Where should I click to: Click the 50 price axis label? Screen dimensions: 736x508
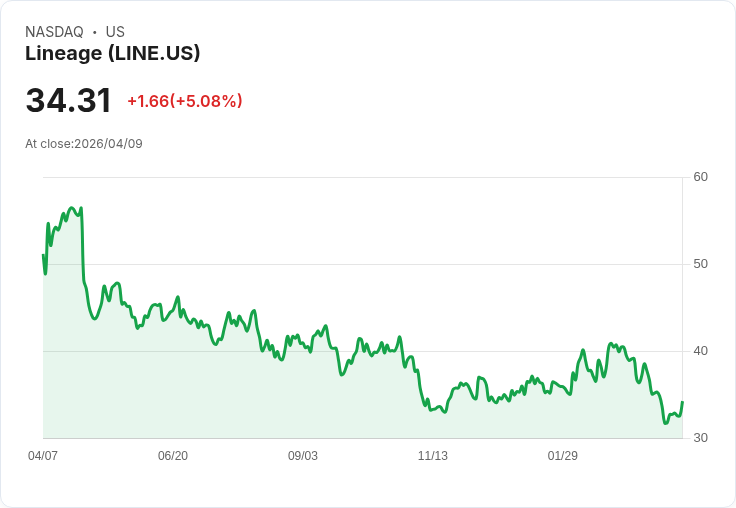700,264
